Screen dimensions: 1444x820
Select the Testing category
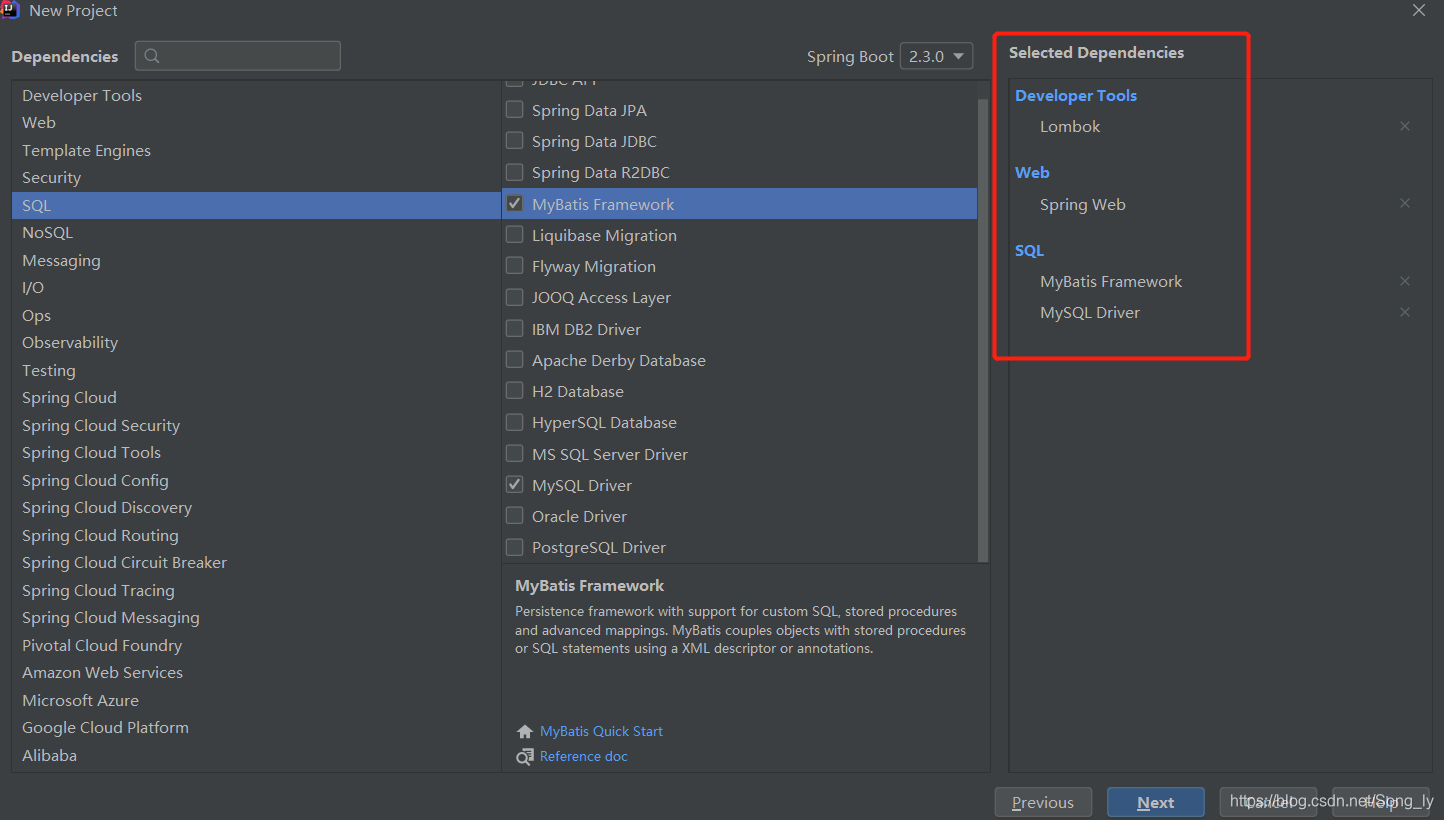tap(256, 370)
